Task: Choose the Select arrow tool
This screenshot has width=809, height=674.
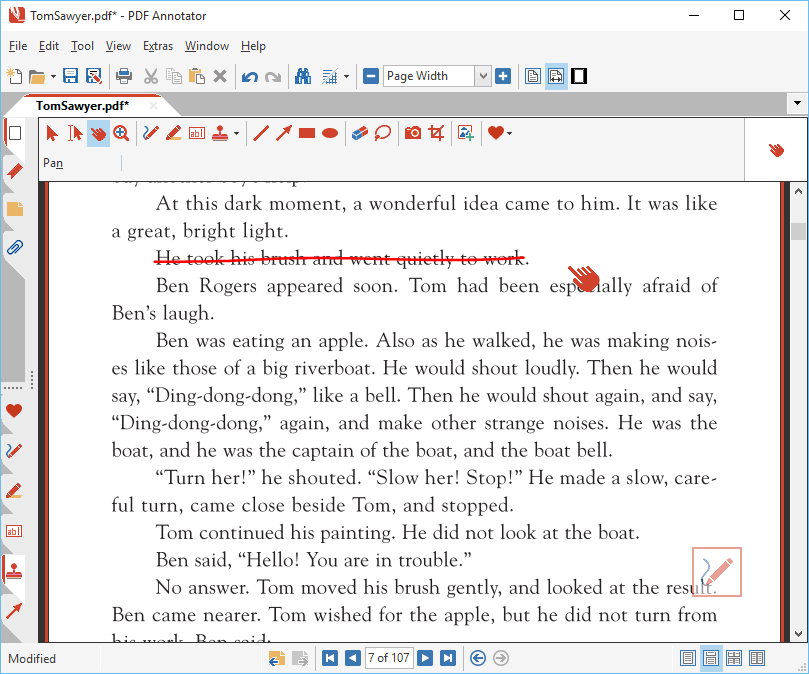Action: [x=52, y=134]
